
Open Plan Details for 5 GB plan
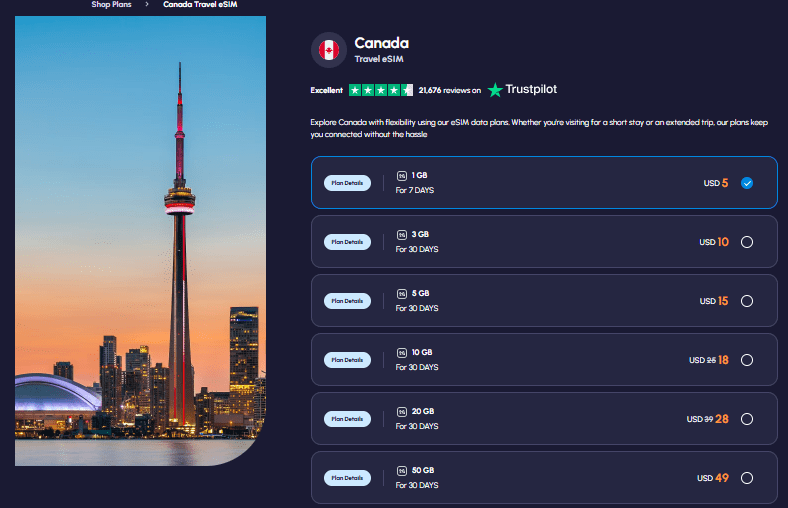347,301
